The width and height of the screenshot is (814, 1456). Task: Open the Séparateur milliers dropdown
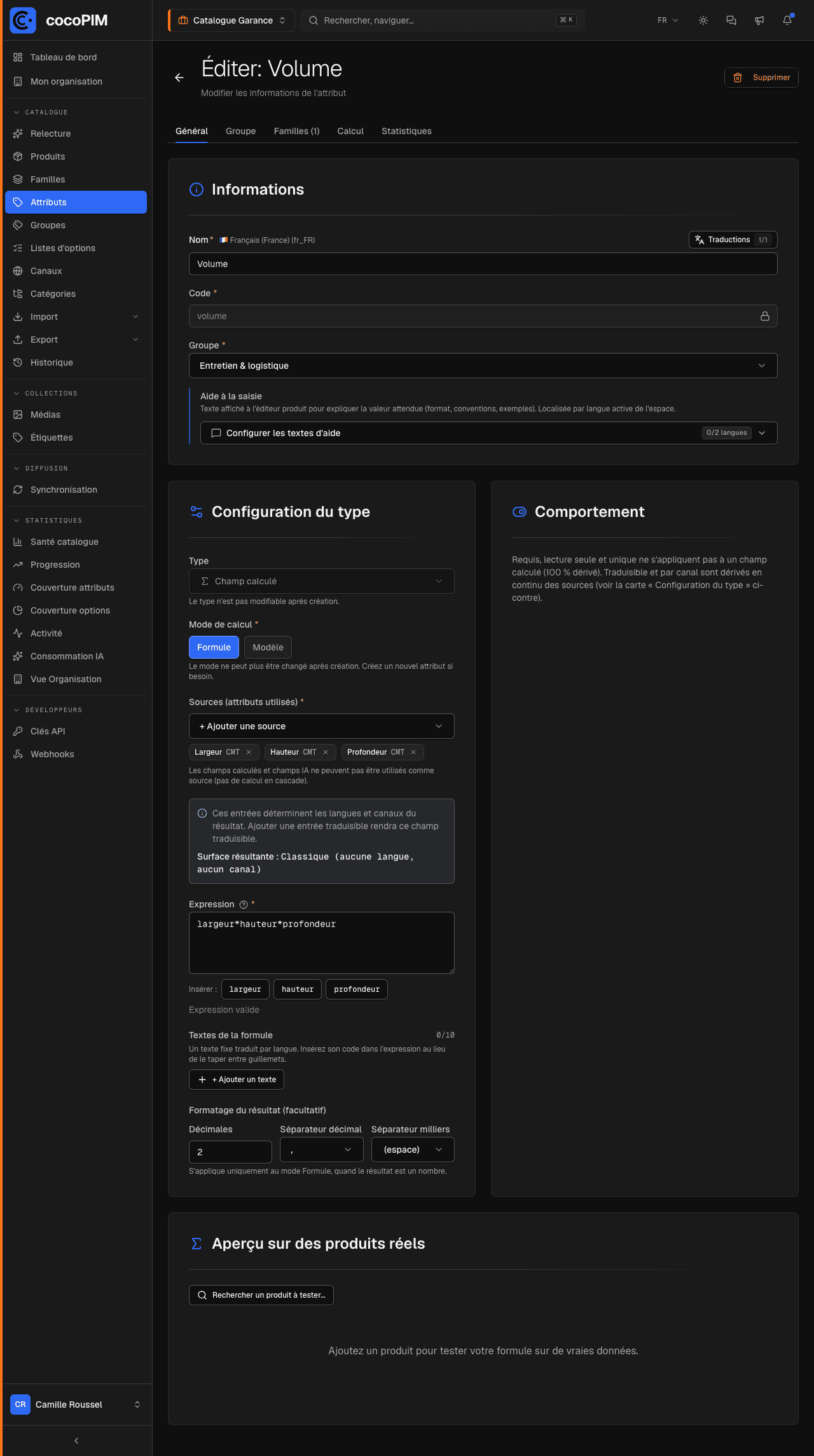413,1150
